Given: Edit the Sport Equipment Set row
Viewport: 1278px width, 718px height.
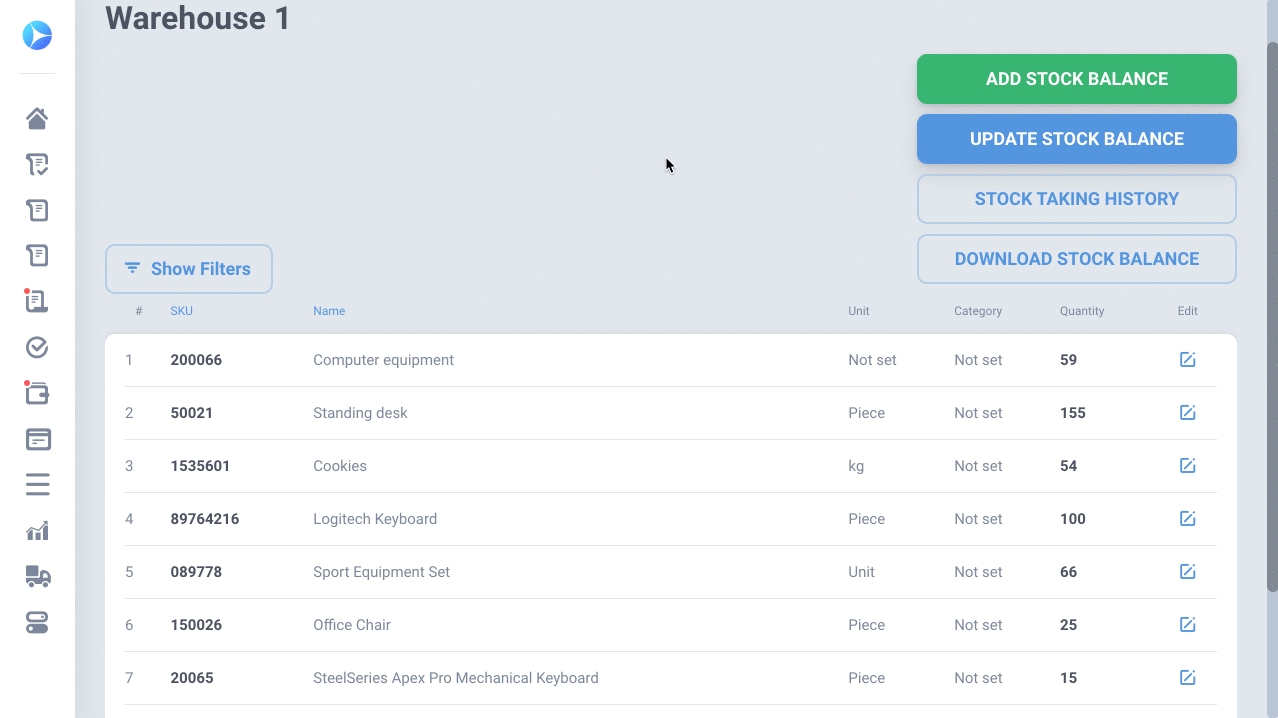Looking at the screenshot, I should point(1187,572).
